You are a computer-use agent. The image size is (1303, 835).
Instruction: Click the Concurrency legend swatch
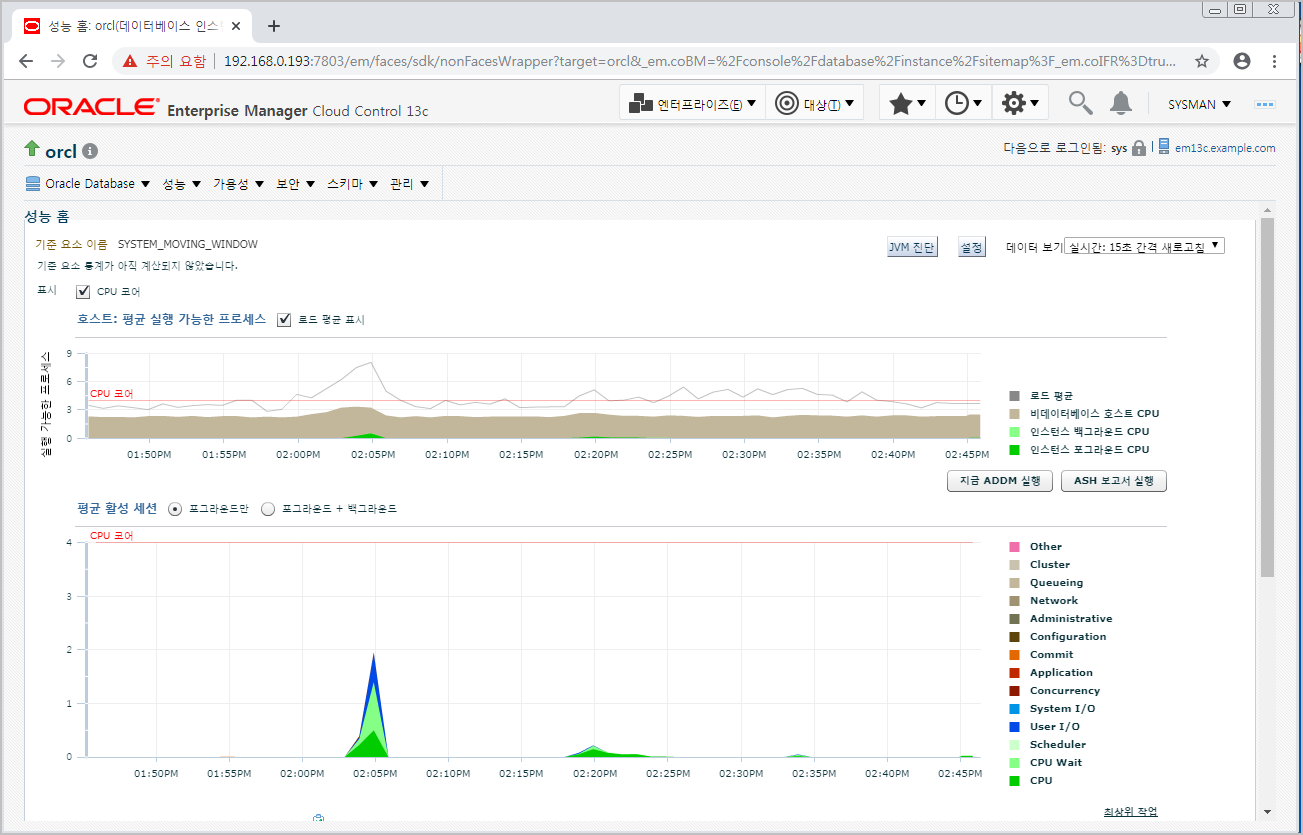click(1015, 691)
